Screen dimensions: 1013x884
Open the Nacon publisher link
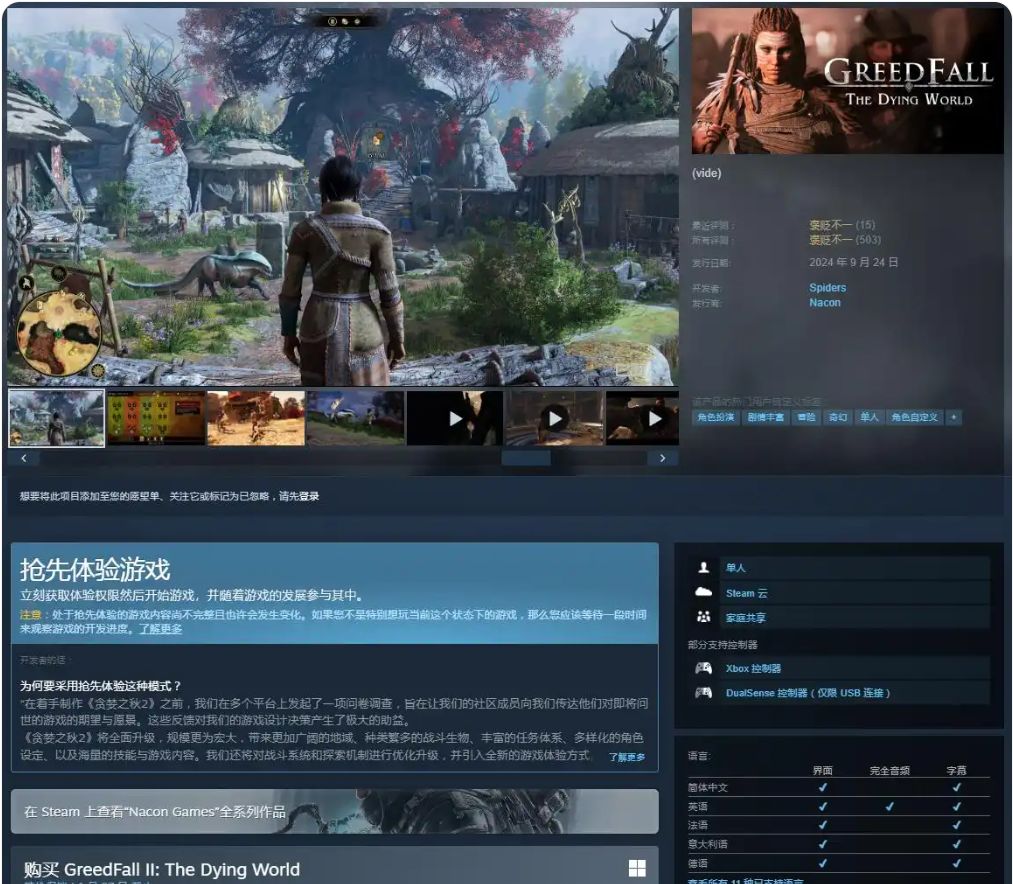tap(825, 302)
